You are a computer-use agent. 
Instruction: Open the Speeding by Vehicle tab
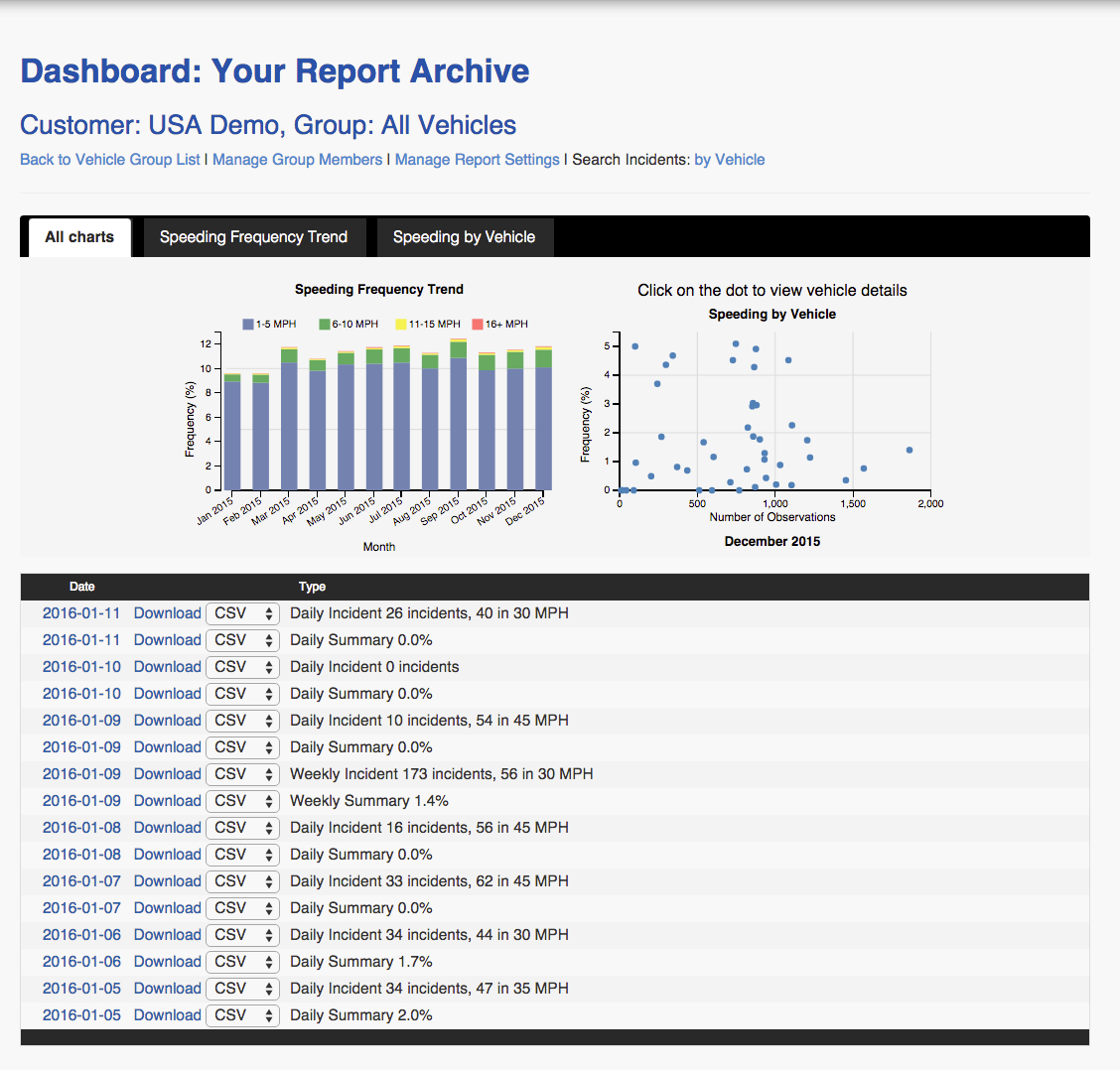464,237
